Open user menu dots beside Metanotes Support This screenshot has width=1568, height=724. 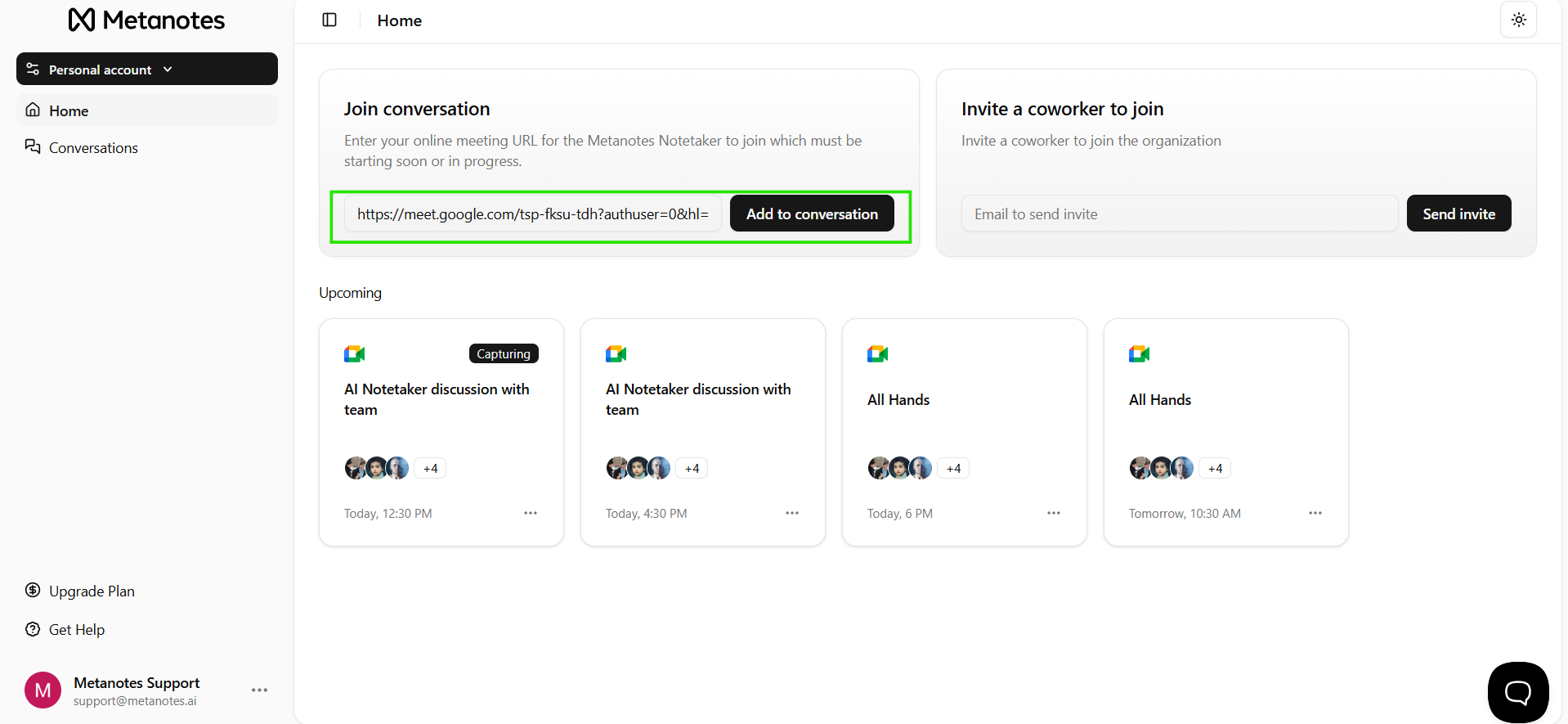[259, 690]
